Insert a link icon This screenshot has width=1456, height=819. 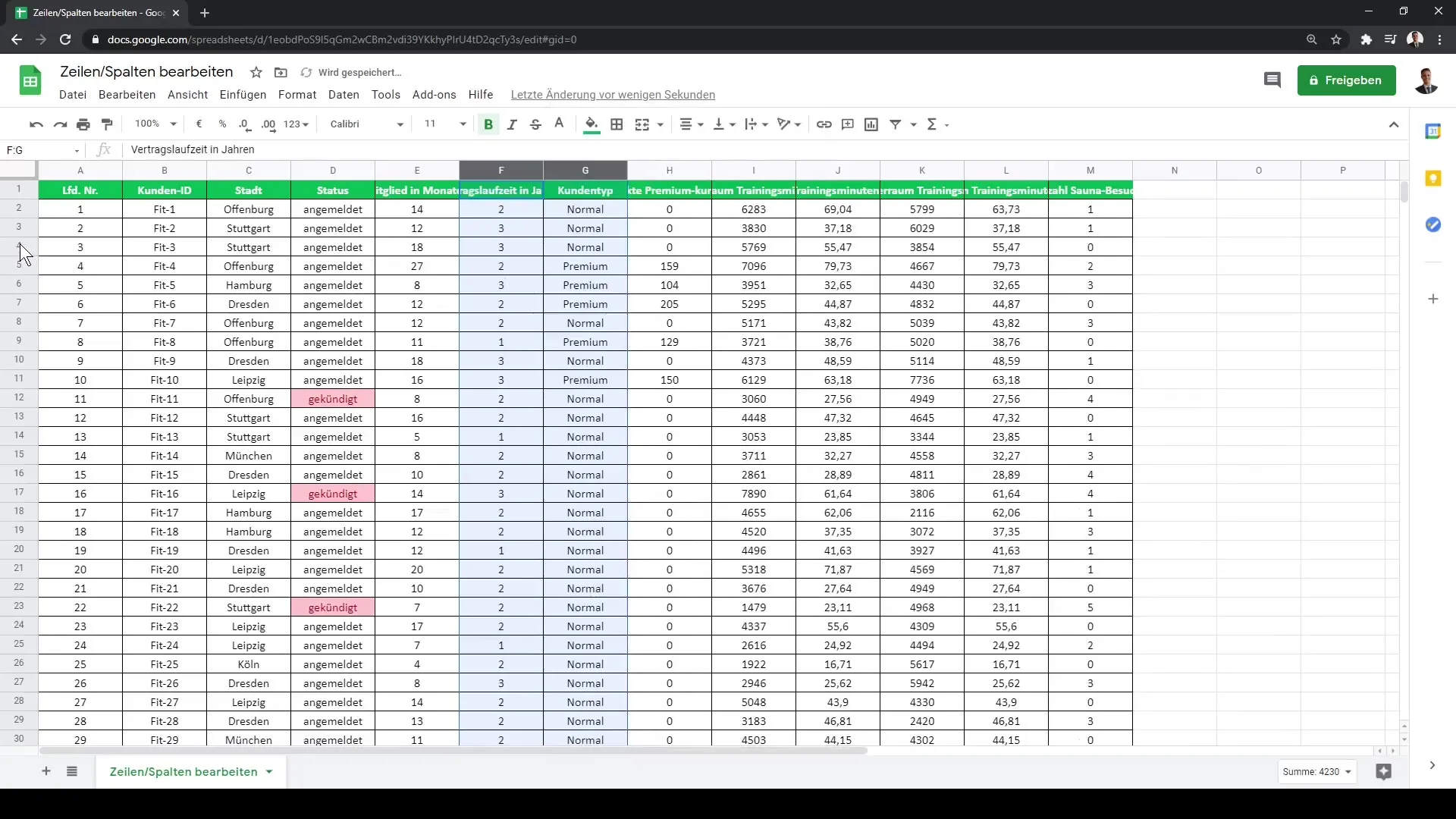point(824,124)
